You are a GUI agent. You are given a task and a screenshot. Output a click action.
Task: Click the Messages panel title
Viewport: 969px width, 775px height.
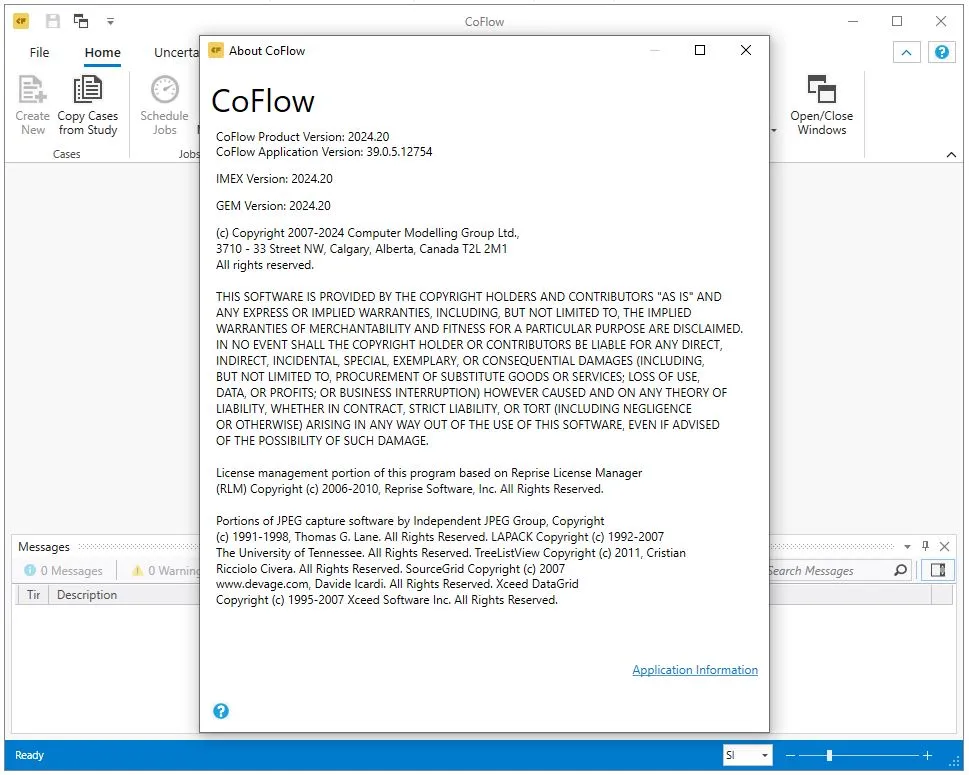coord(44,547)
